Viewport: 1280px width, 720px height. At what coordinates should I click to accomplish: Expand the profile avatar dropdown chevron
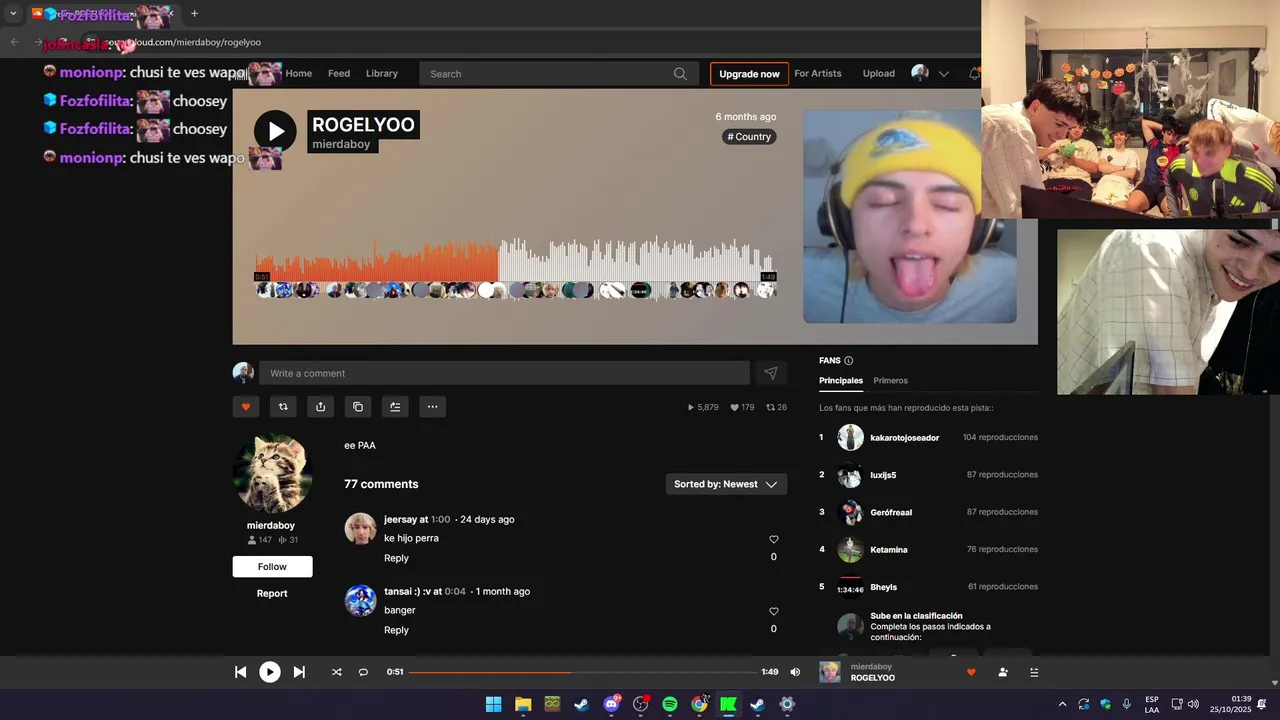coord(943,74)
